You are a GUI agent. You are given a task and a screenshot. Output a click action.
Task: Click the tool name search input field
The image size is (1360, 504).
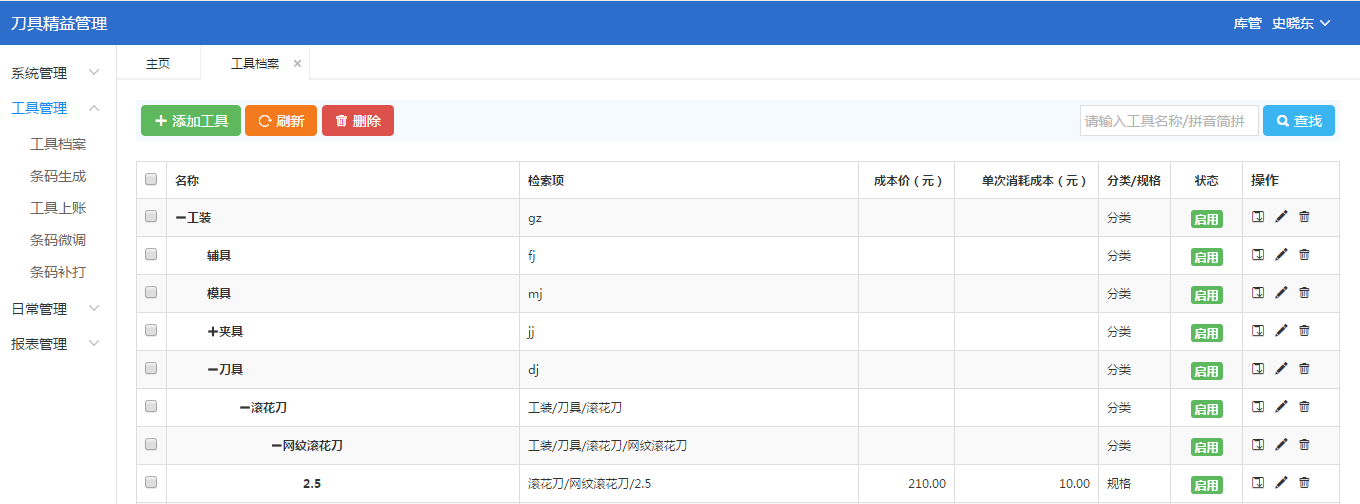tap(1168, 121)
